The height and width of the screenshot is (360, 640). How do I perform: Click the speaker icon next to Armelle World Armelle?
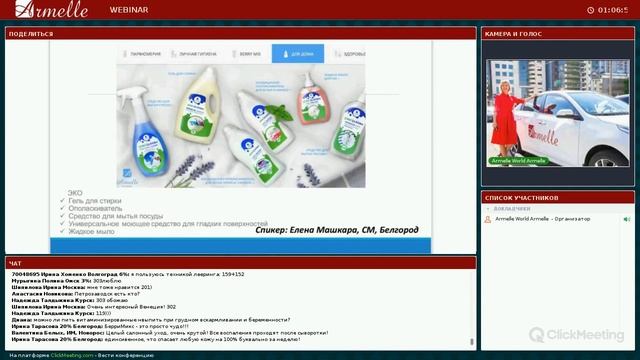pyautogui.click(x=627, y=219)
